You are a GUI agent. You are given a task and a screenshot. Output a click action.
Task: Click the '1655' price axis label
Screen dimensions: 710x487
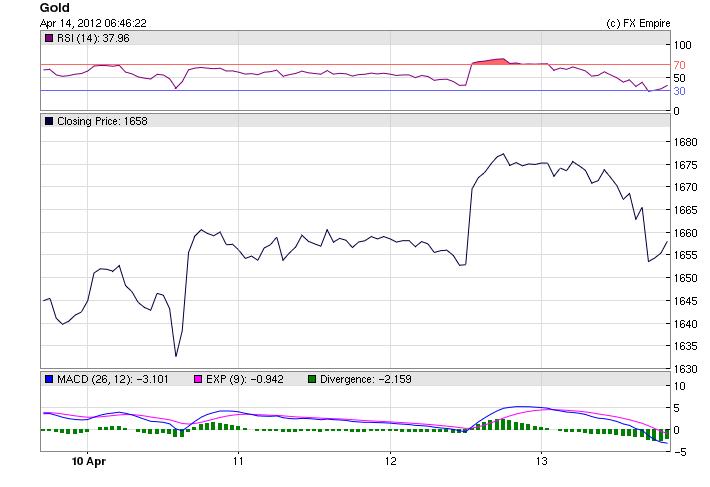[686, 255]
